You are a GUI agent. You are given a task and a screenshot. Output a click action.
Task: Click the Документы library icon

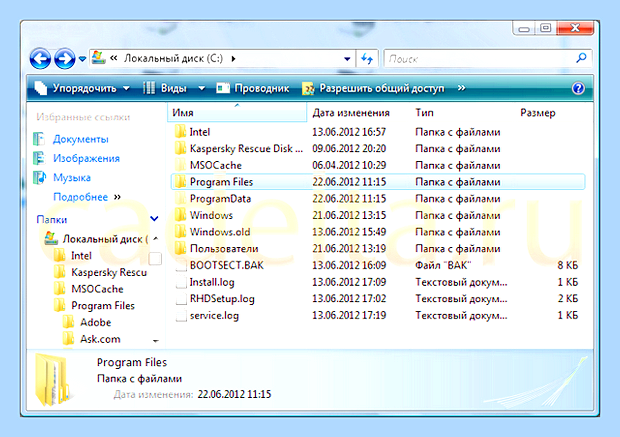[x=39, y=139]
